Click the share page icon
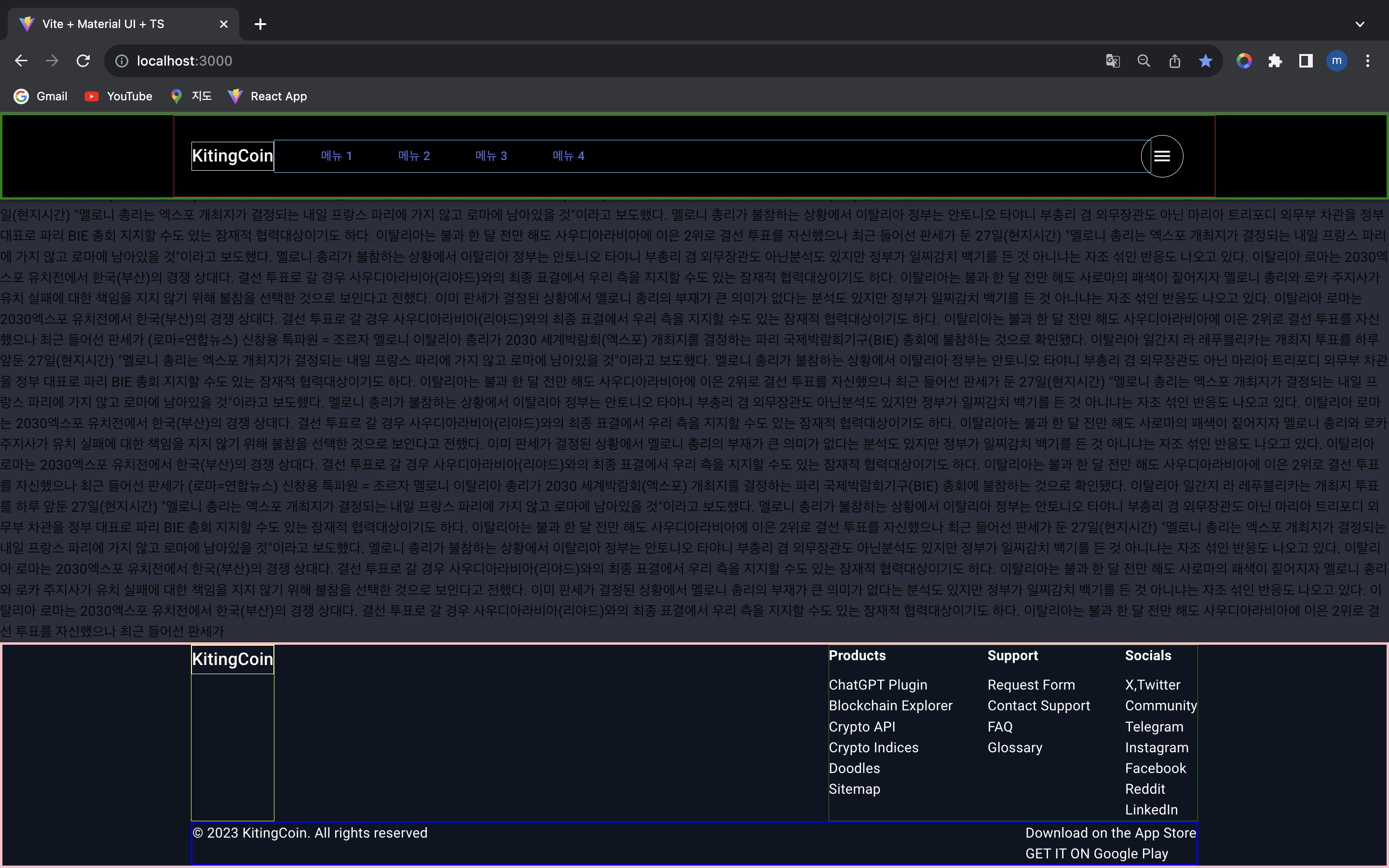This screenshot has width=1389, height=868. 1174,61
